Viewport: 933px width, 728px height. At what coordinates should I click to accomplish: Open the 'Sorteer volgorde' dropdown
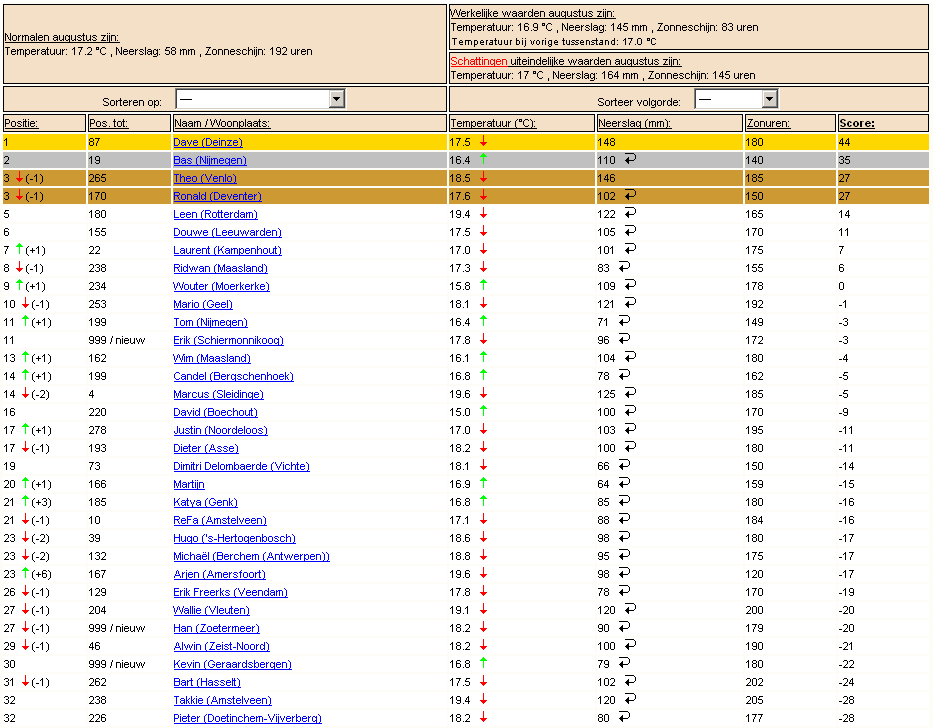point(736,99)
